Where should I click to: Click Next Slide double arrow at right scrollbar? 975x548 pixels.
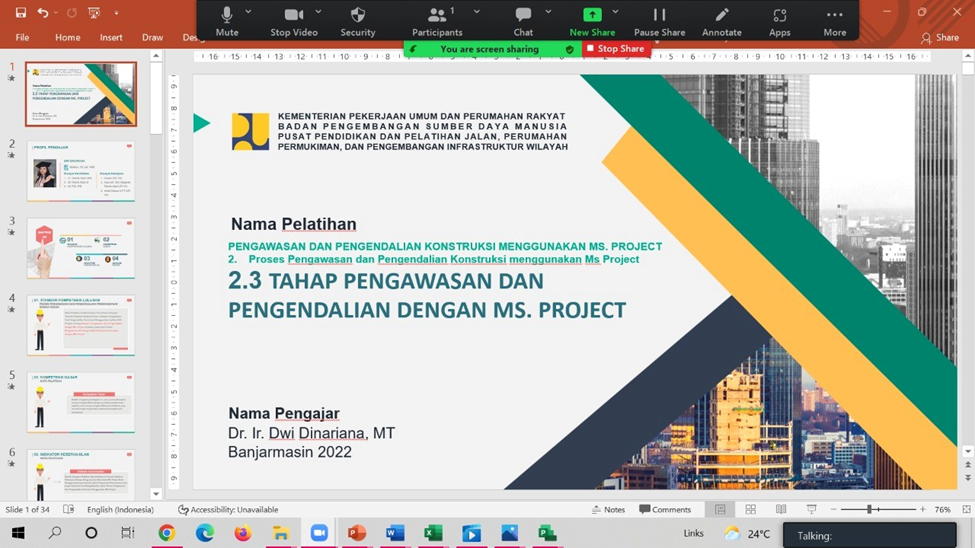968,478
